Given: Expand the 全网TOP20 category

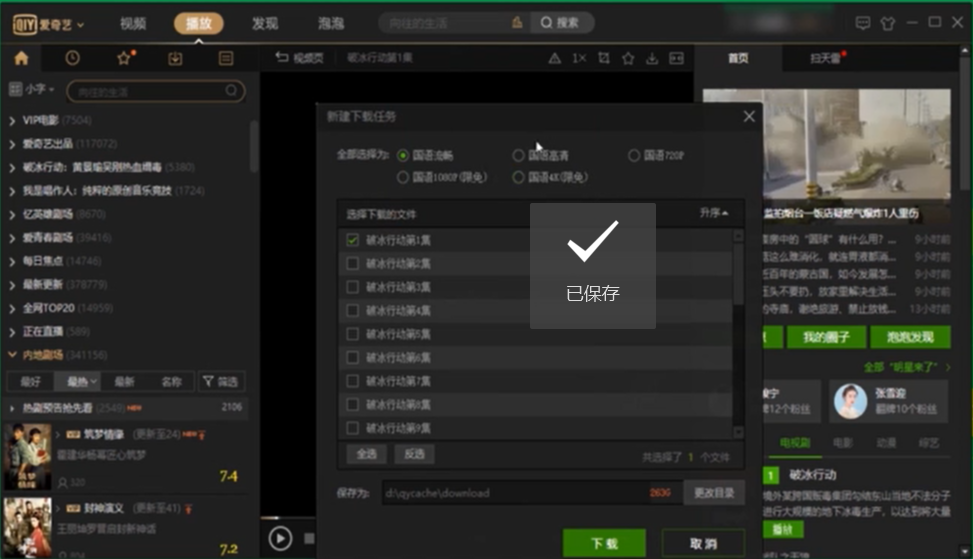Looking at the screenshot, I should (x=12, y=308).
